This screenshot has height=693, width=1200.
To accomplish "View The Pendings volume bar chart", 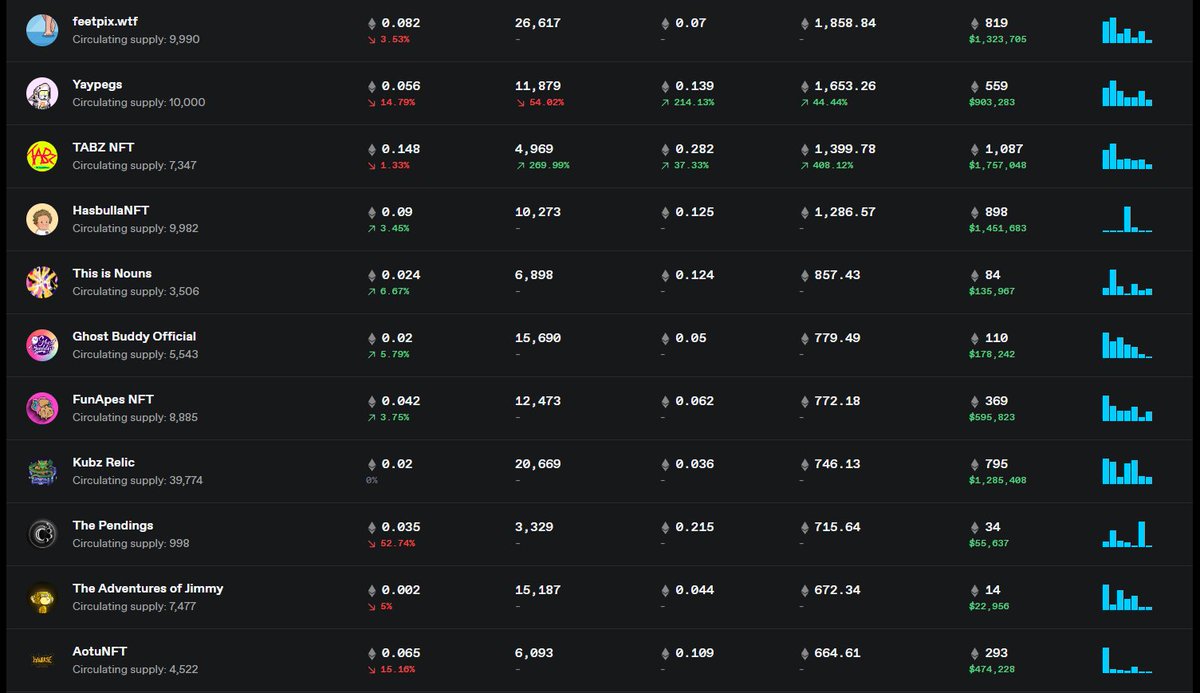I will pyautogui.click(x=1127, y=535).
